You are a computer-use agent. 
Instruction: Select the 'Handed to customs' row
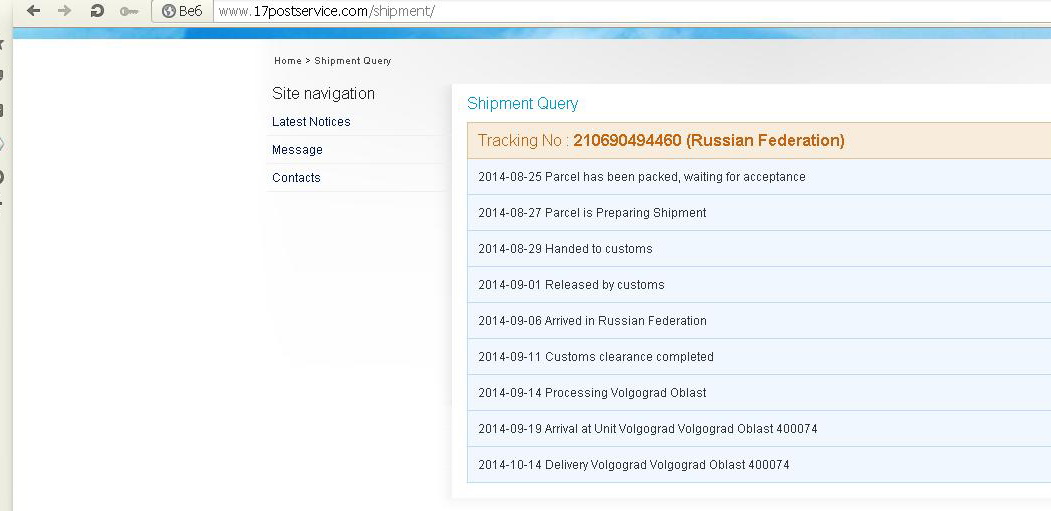[x=565, y=249]
